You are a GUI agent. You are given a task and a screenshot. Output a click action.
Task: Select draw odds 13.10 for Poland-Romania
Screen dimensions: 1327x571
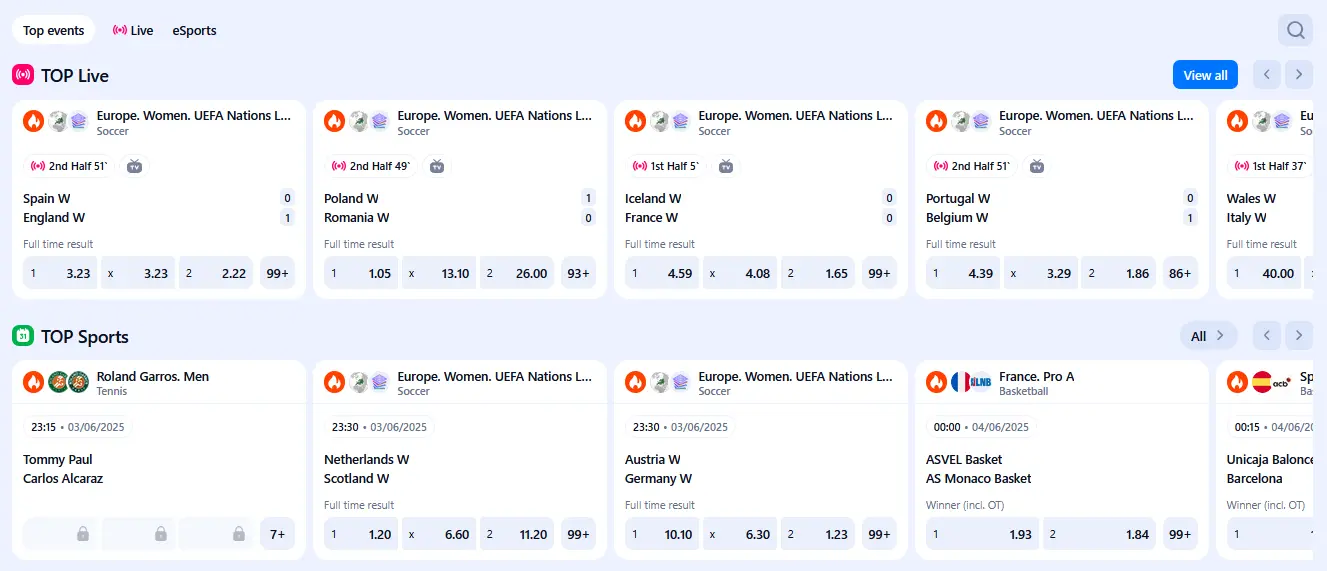(439, 273)
